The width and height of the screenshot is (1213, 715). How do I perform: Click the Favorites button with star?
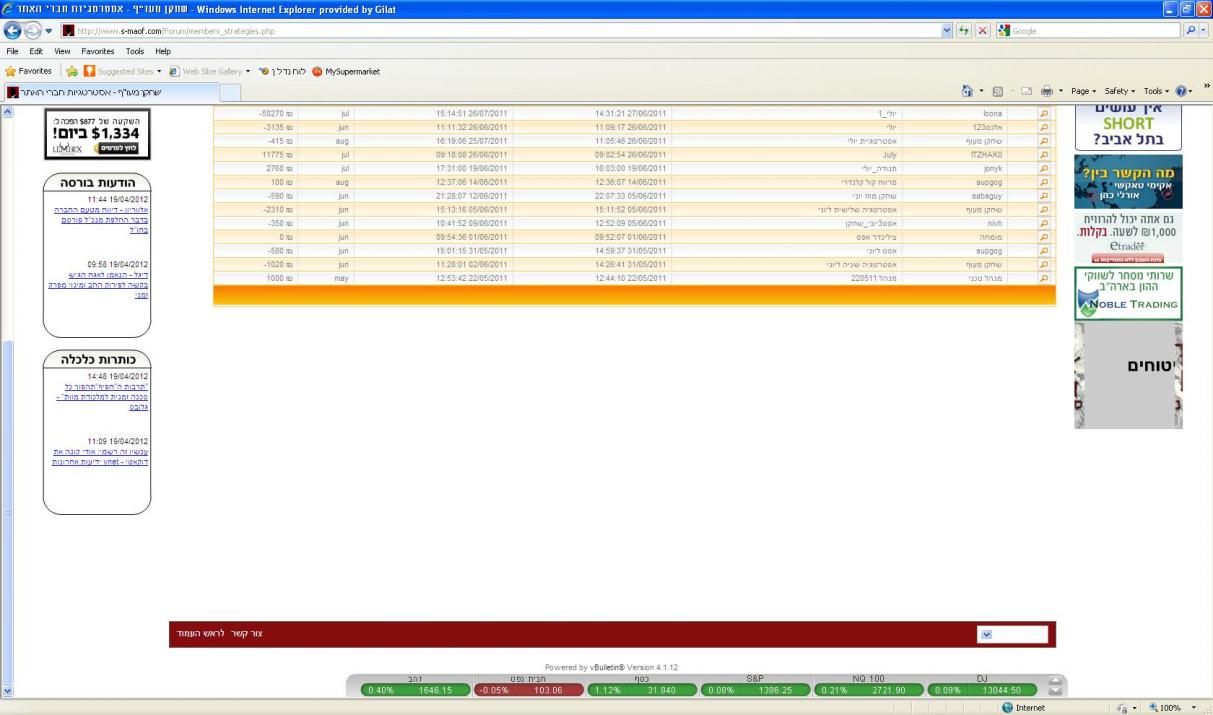29,71
